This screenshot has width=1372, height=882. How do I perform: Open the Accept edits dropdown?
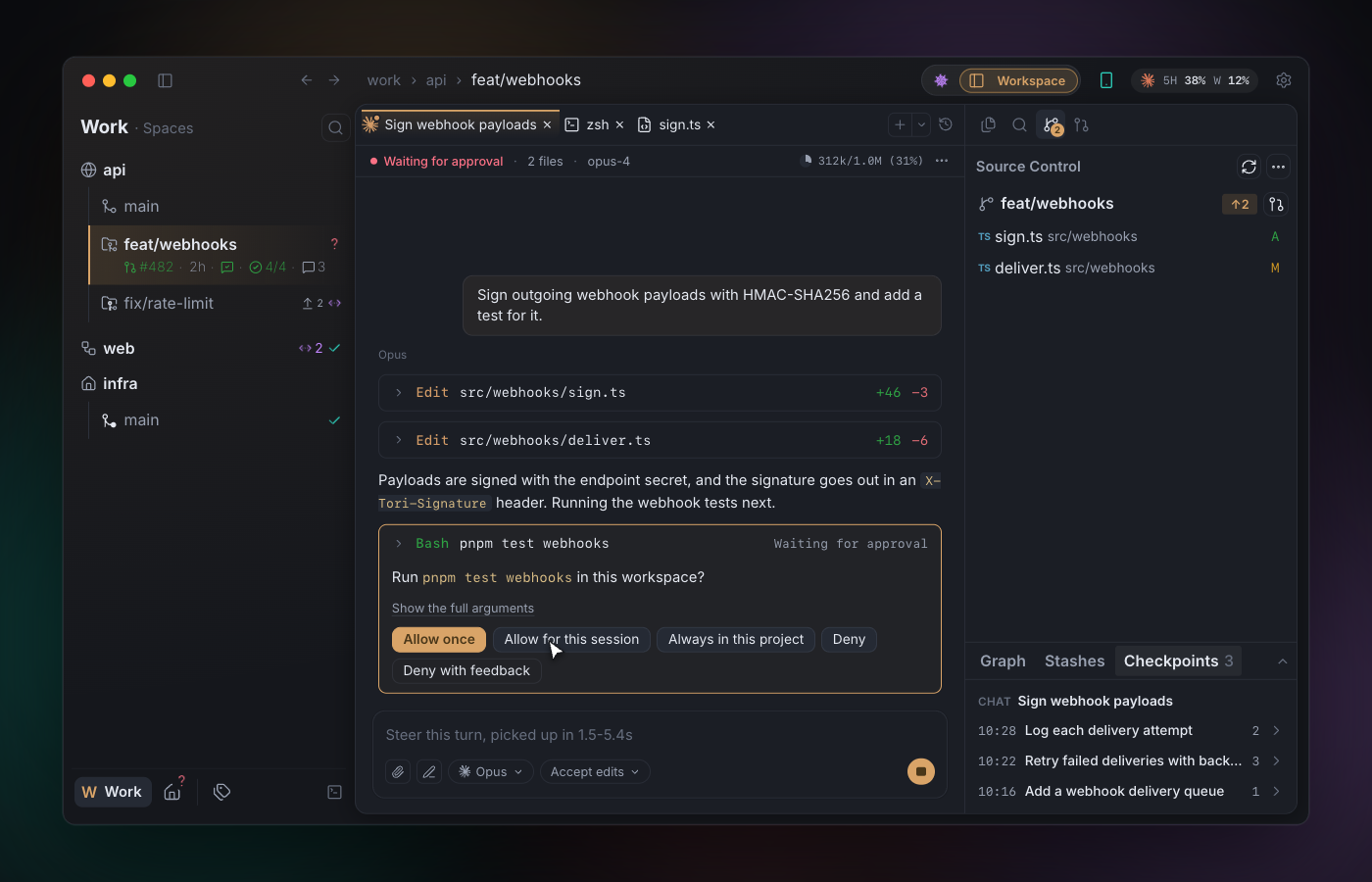point(595,772)
